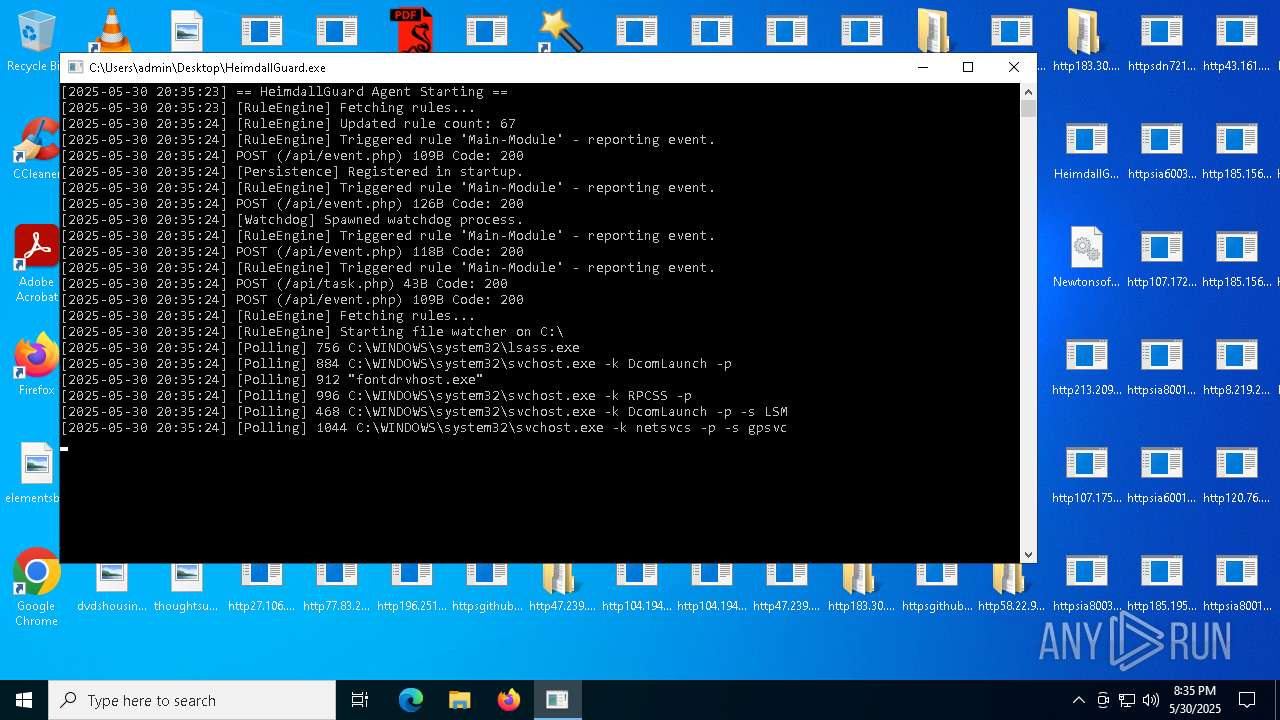
Task: Select the httpsdn721... desktop file
Action: click(1162, 41)
